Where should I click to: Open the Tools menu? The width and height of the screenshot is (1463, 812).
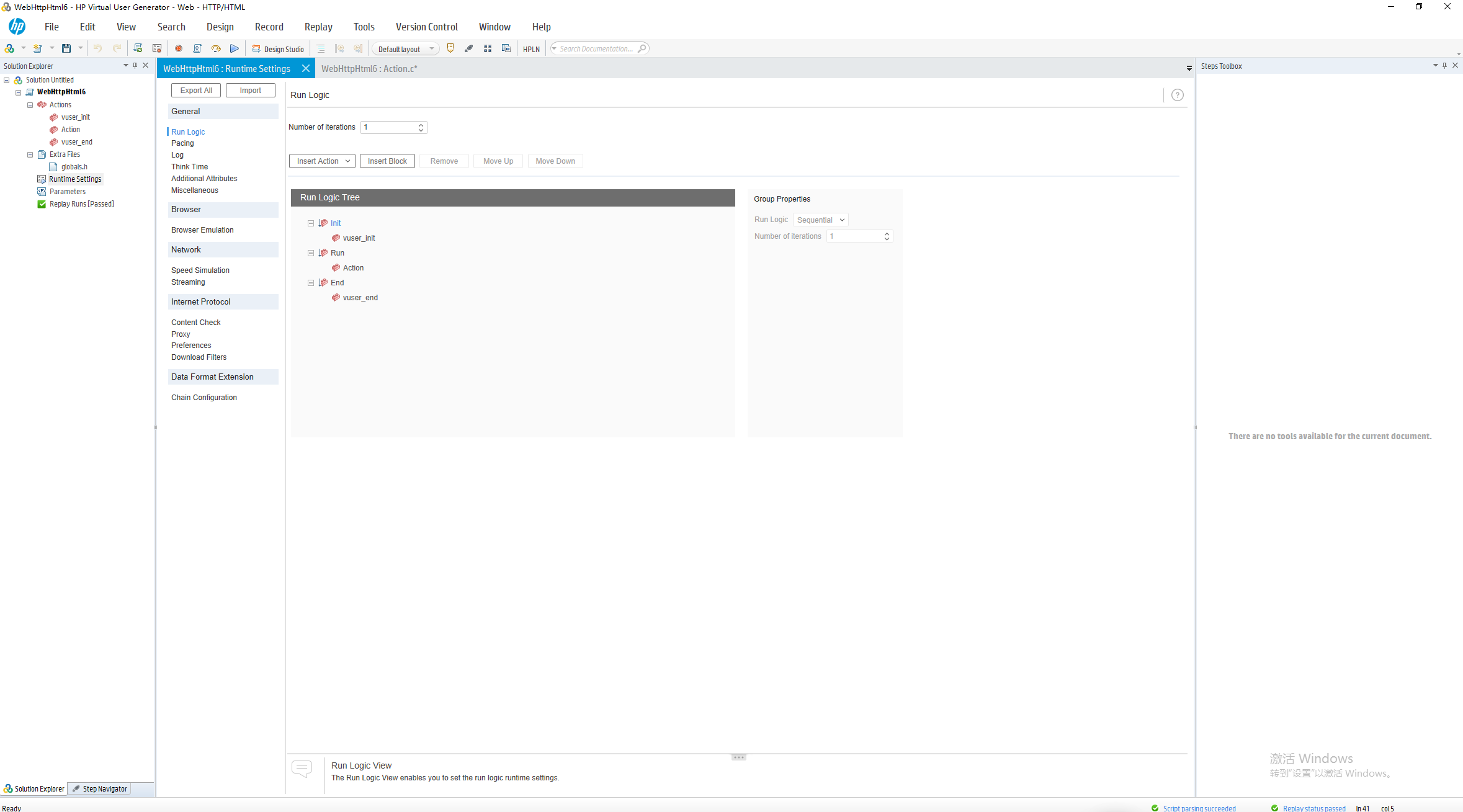[364, 27]
